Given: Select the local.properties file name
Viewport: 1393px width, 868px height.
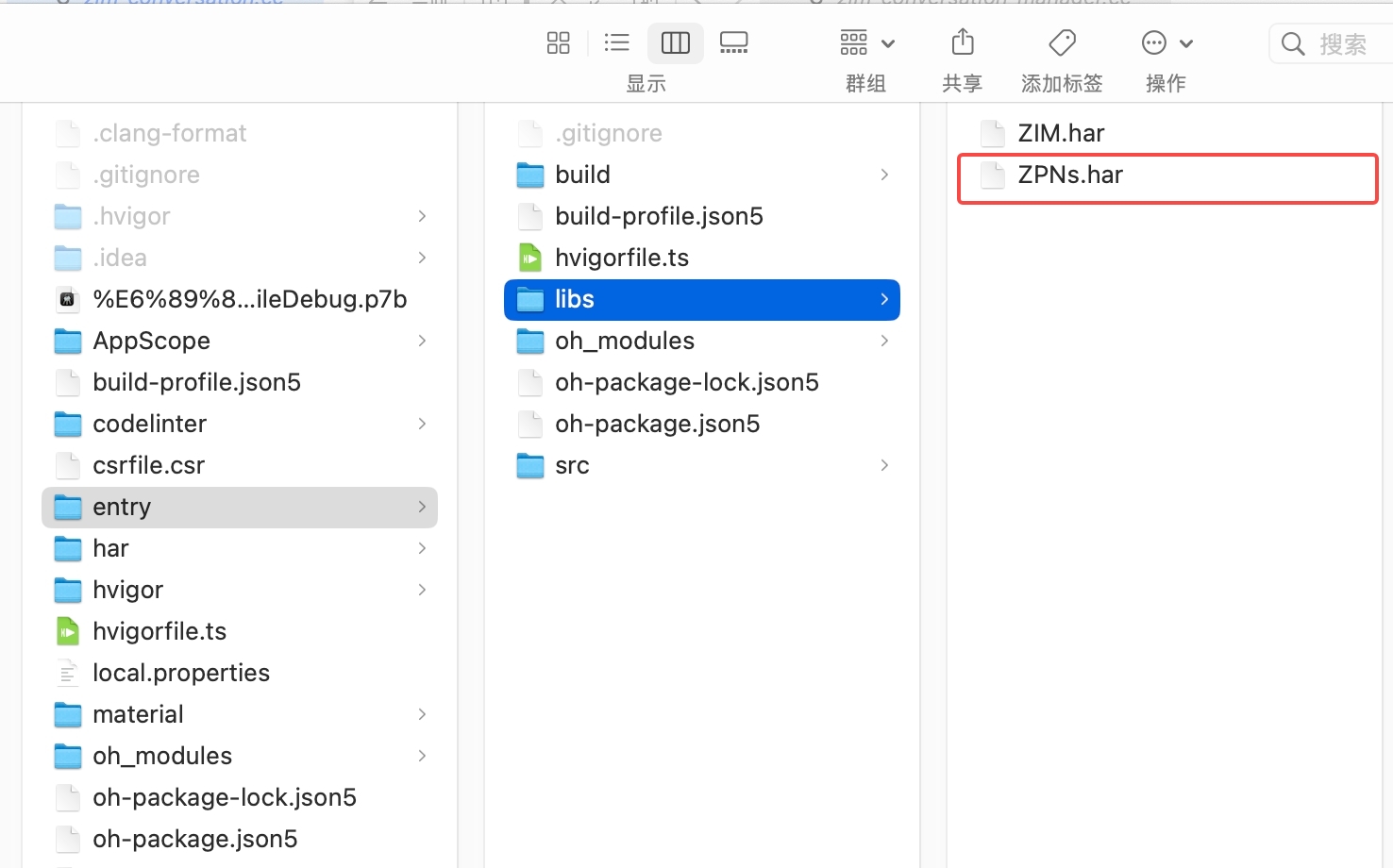Looking at the screenshot, I should (x=181, y=673).
